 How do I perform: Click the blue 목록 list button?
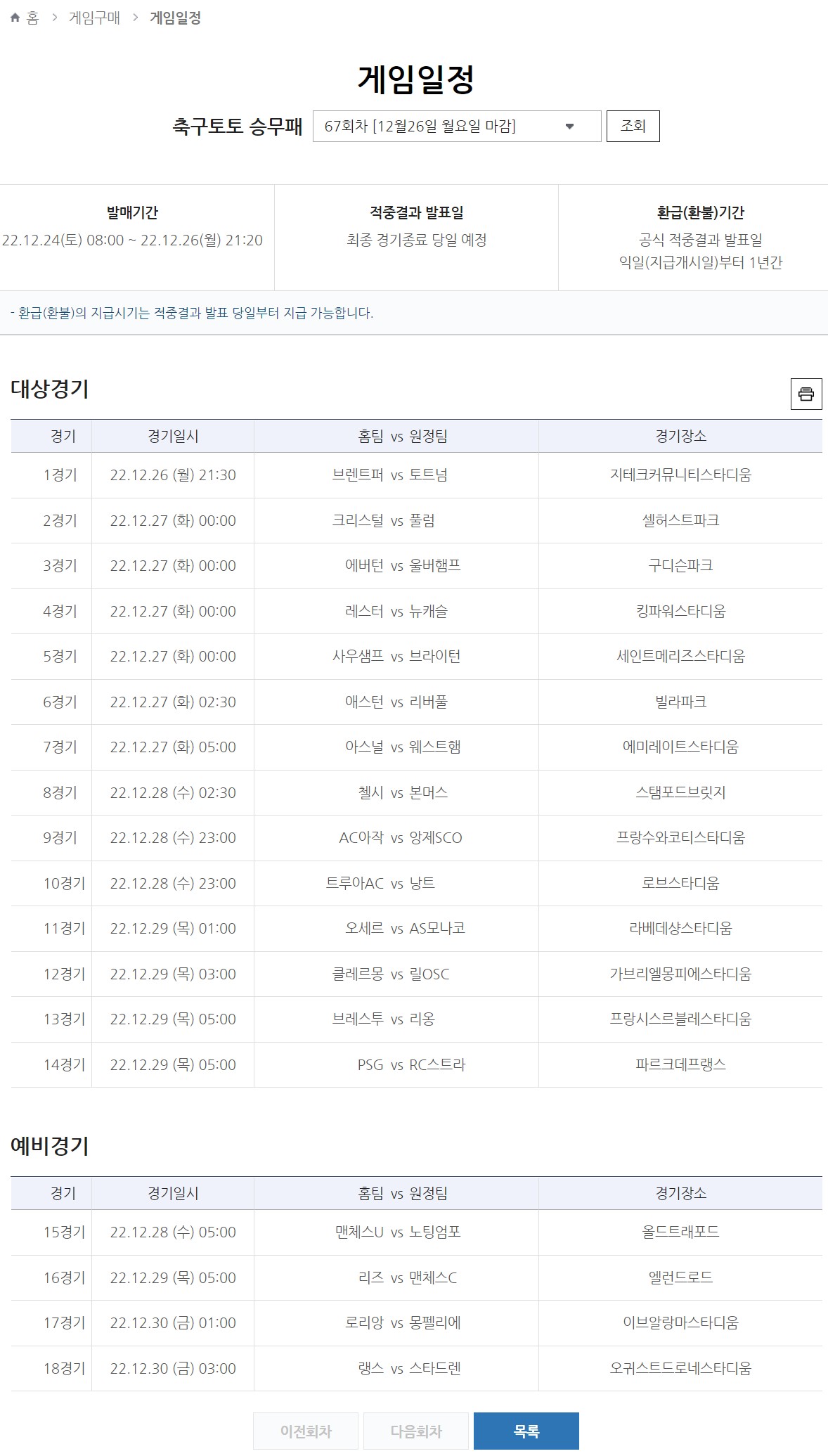(526, 1431)
